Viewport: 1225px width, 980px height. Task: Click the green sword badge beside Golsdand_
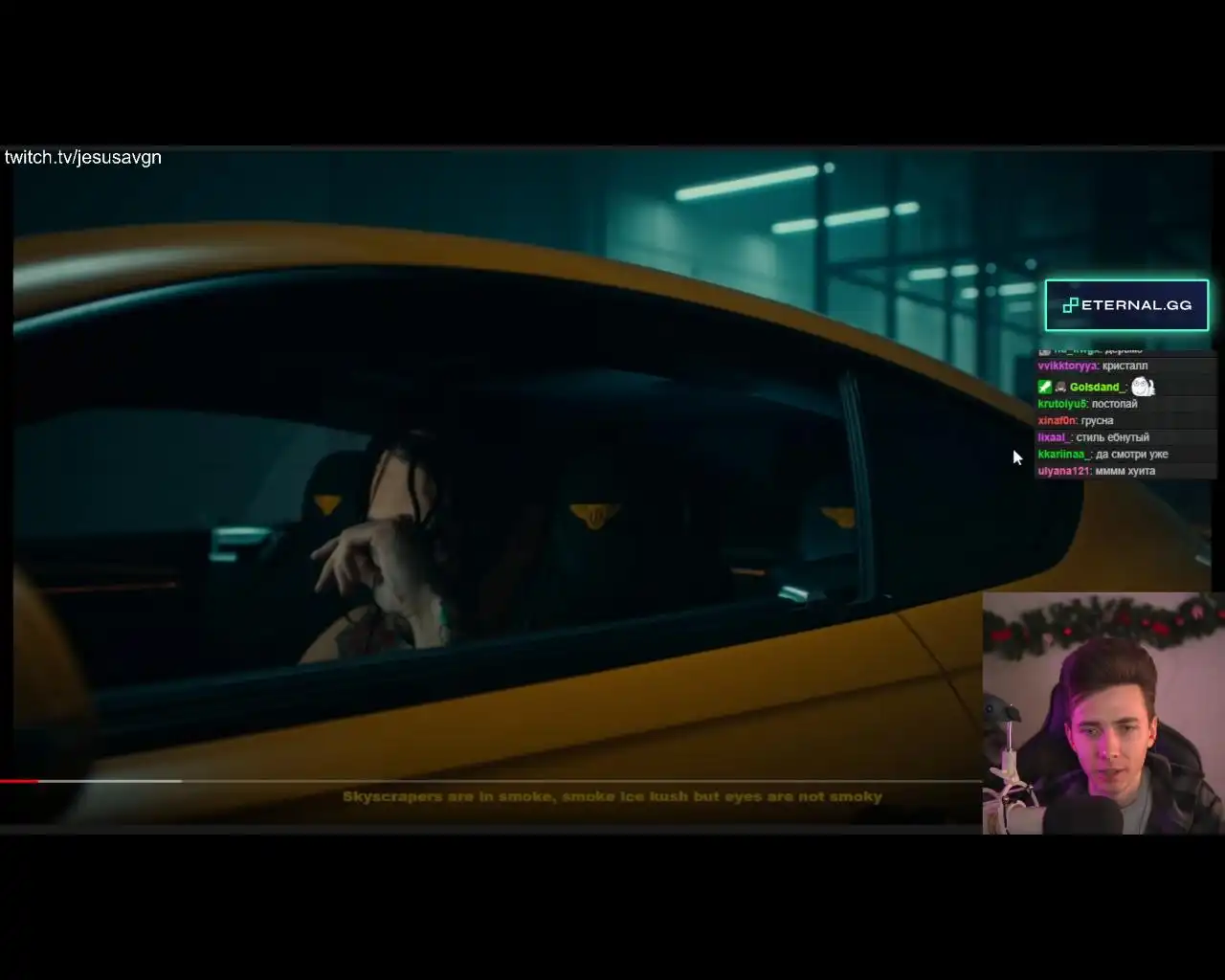(1045, 387)
